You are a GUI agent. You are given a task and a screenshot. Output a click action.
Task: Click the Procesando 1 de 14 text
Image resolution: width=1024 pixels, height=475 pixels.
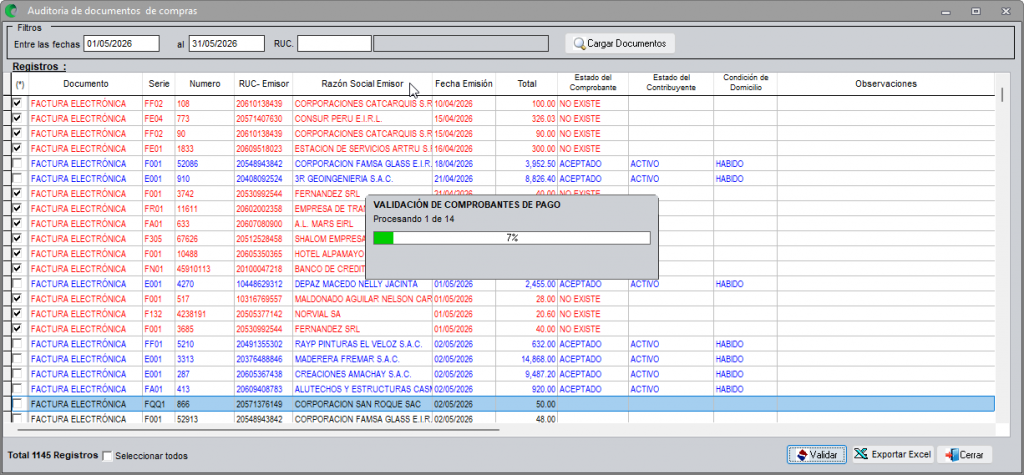coord(414,219)
